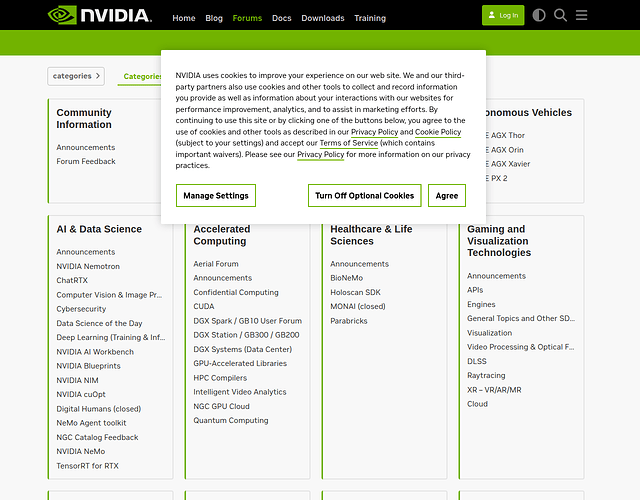
Task: Open GPU-Accelerated Libraries forum
Action: point(240,363)
